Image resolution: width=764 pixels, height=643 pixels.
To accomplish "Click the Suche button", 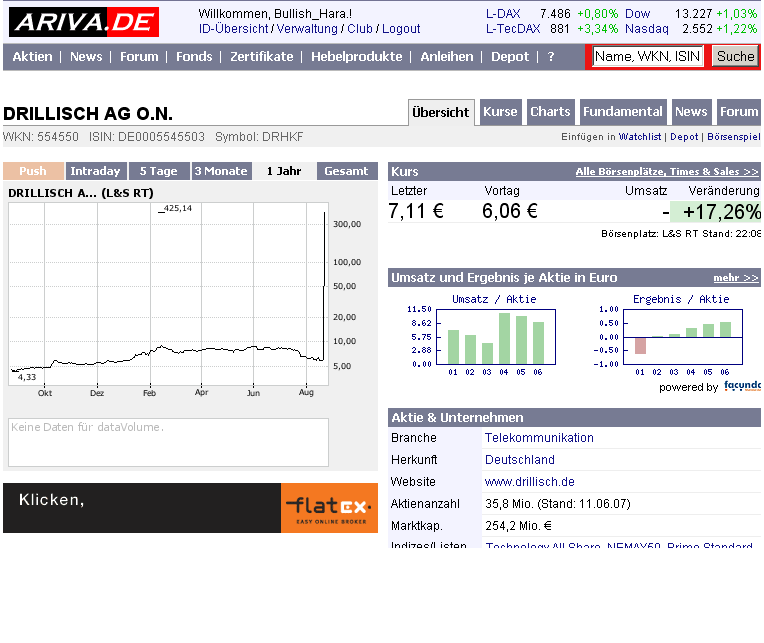I will pos(735,57).
